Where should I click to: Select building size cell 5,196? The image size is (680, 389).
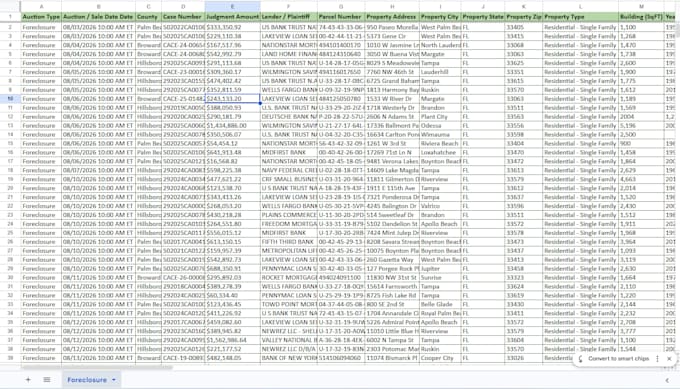(641, 125)
